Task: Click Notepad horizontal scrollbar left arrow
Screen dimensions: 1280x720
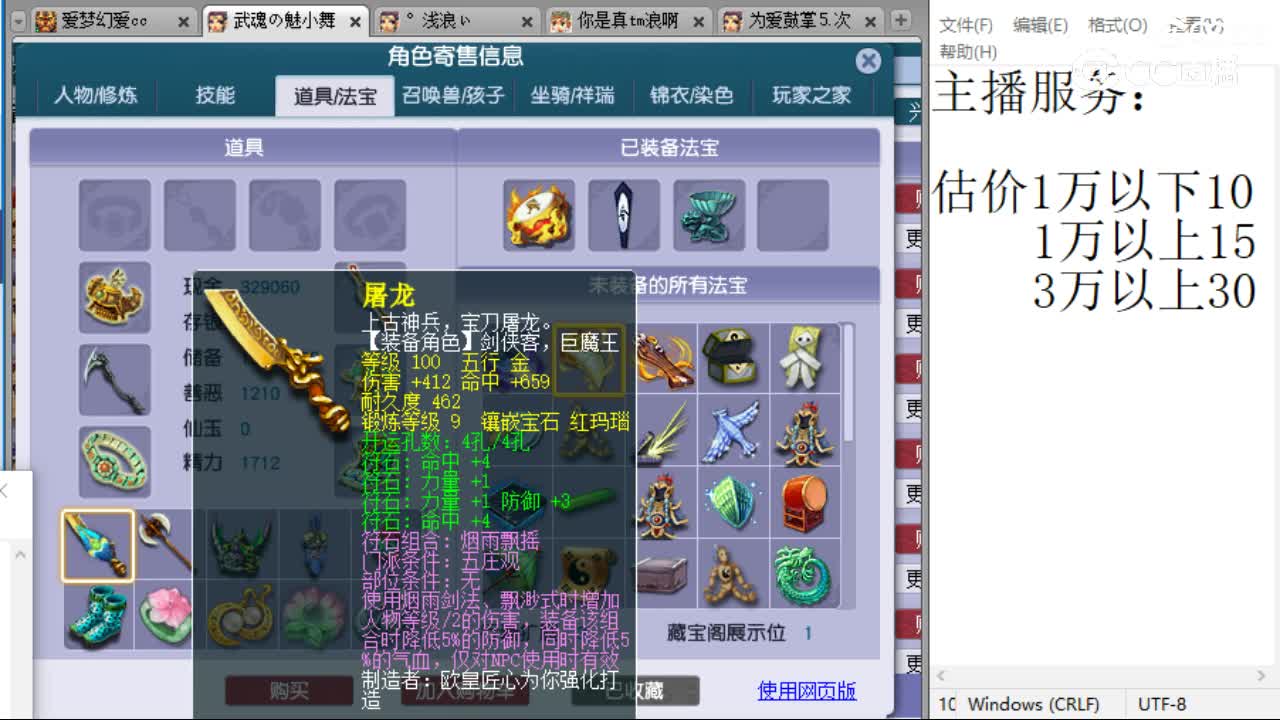Action: tap(940, 677)
